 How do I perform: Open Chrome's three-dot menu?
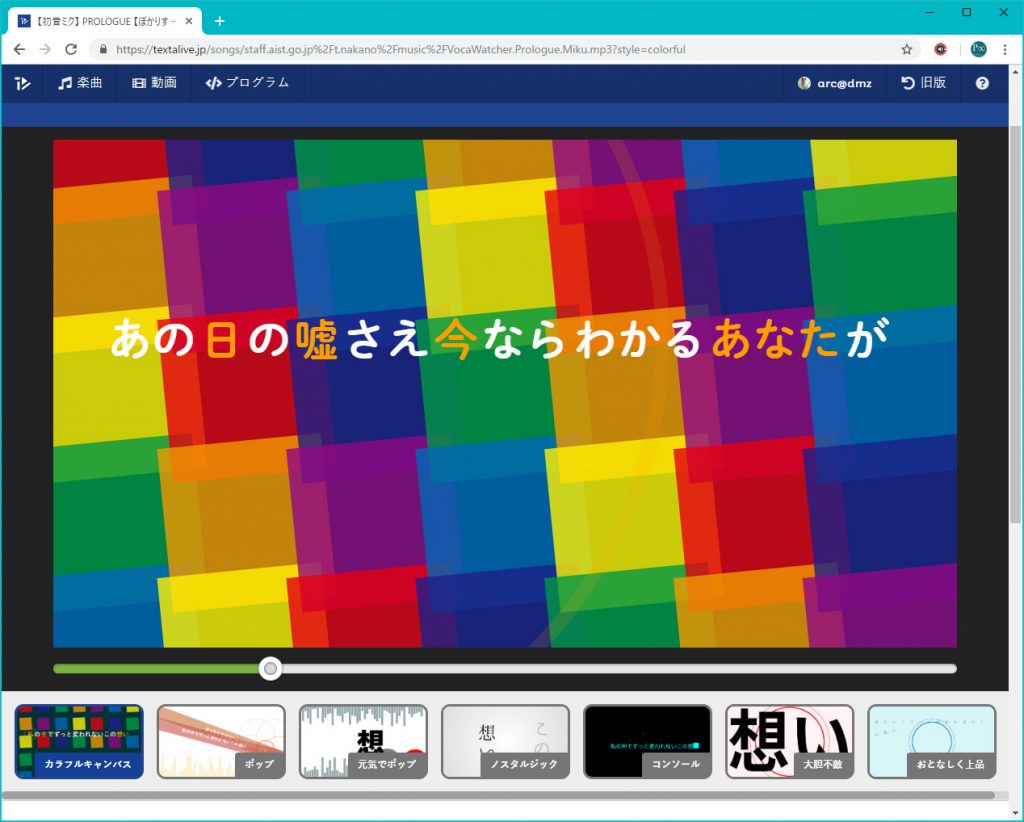[x=1005, y=49]
